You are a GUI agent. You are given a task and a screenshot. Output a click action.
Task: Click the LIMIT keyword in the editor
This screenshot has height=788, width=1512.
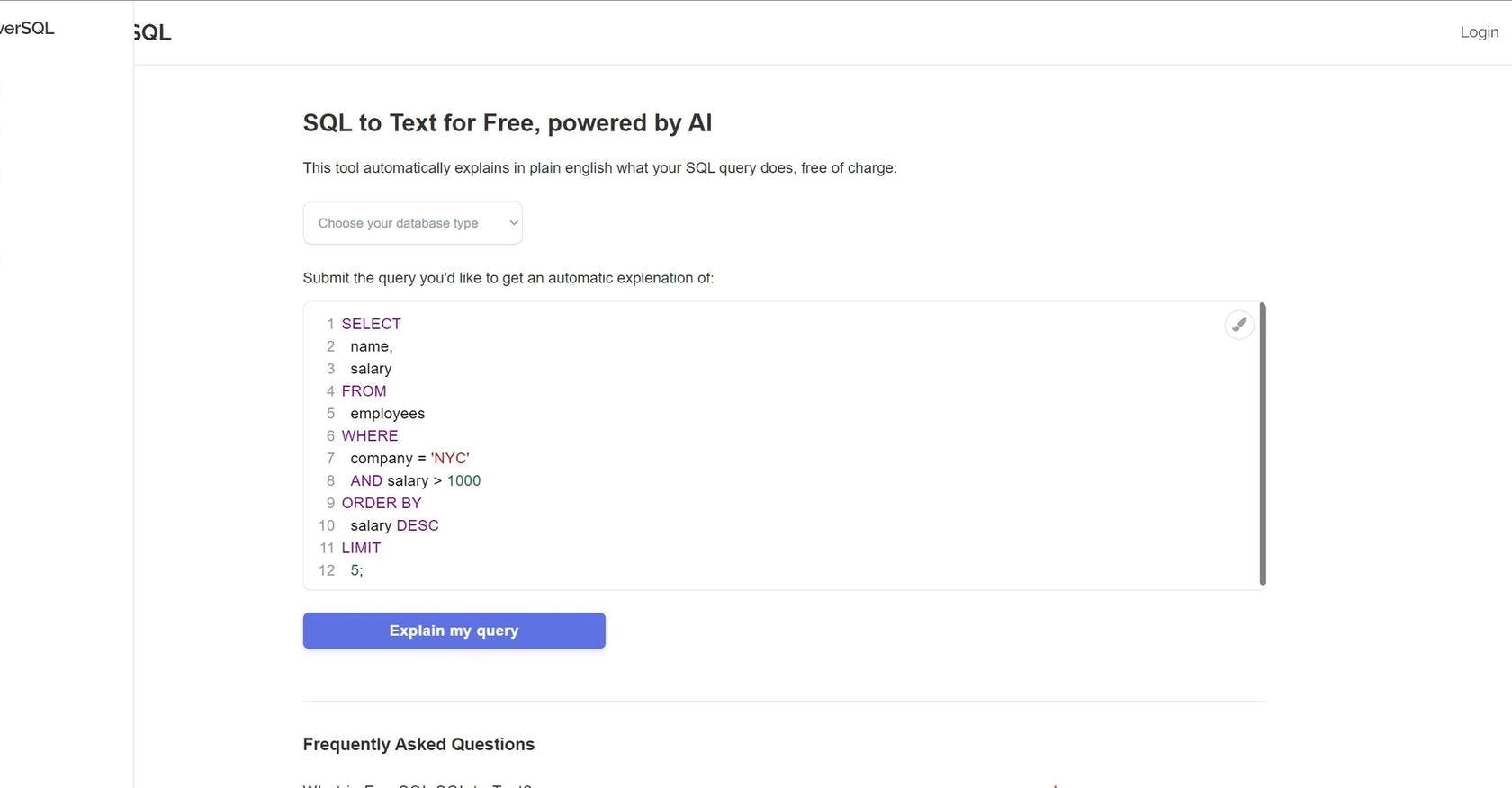pyautogui.click(x=361, y=549)
